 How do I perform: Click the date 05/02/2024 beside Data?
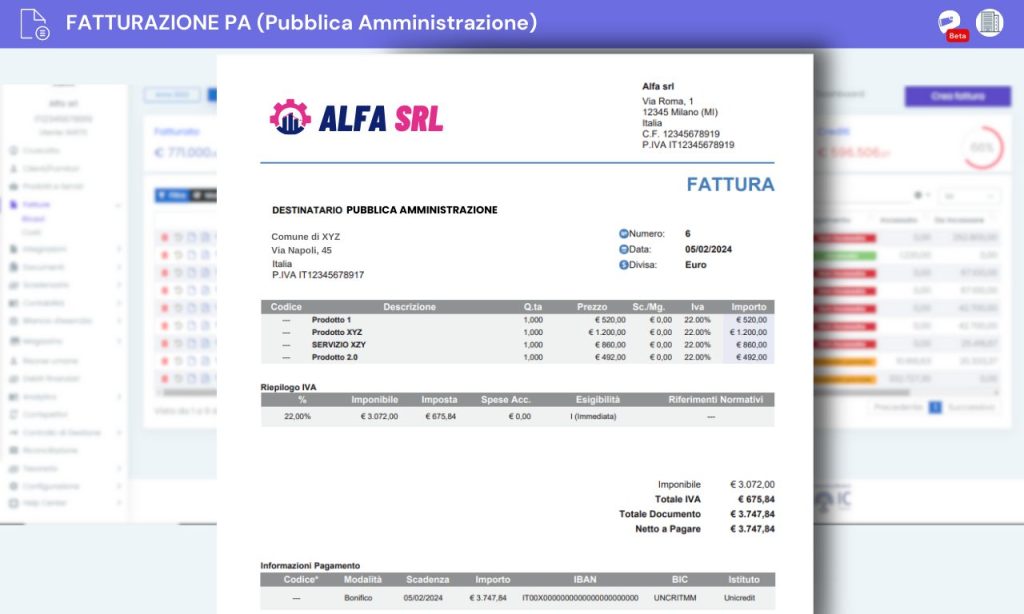coord(709,249)
